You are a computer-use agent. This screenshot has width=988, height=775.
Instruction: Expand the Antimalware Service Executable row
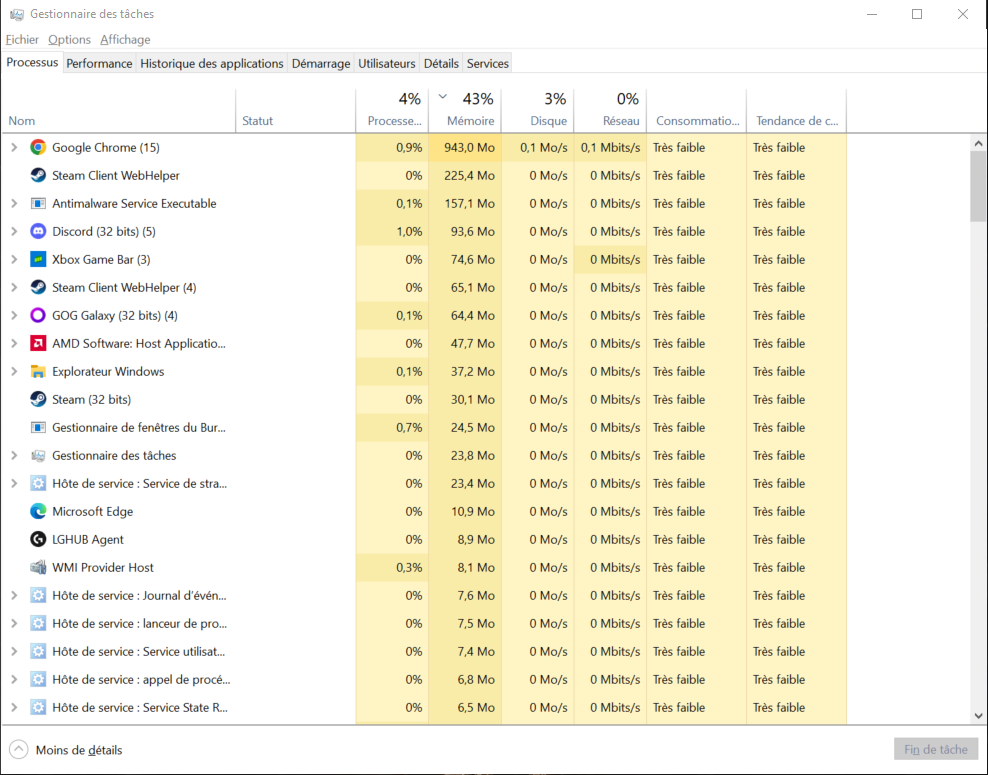coord(14,203)
